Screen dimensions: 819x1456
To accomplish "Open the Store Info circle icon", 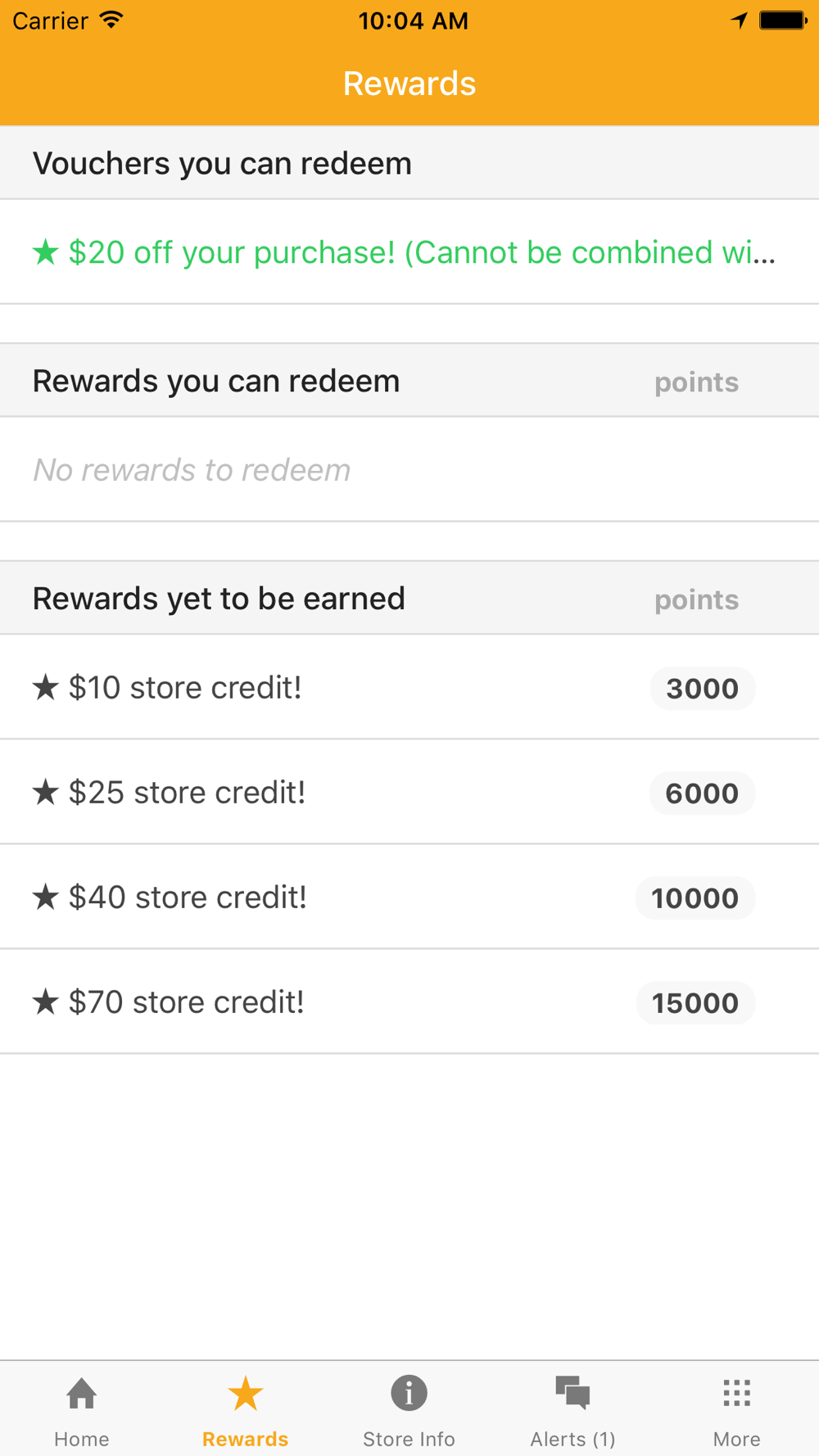I will (409, 1393).
